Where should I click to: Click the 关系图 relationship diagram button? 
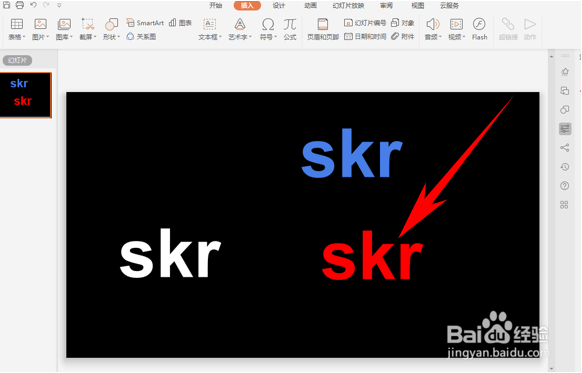coord(141,36)
